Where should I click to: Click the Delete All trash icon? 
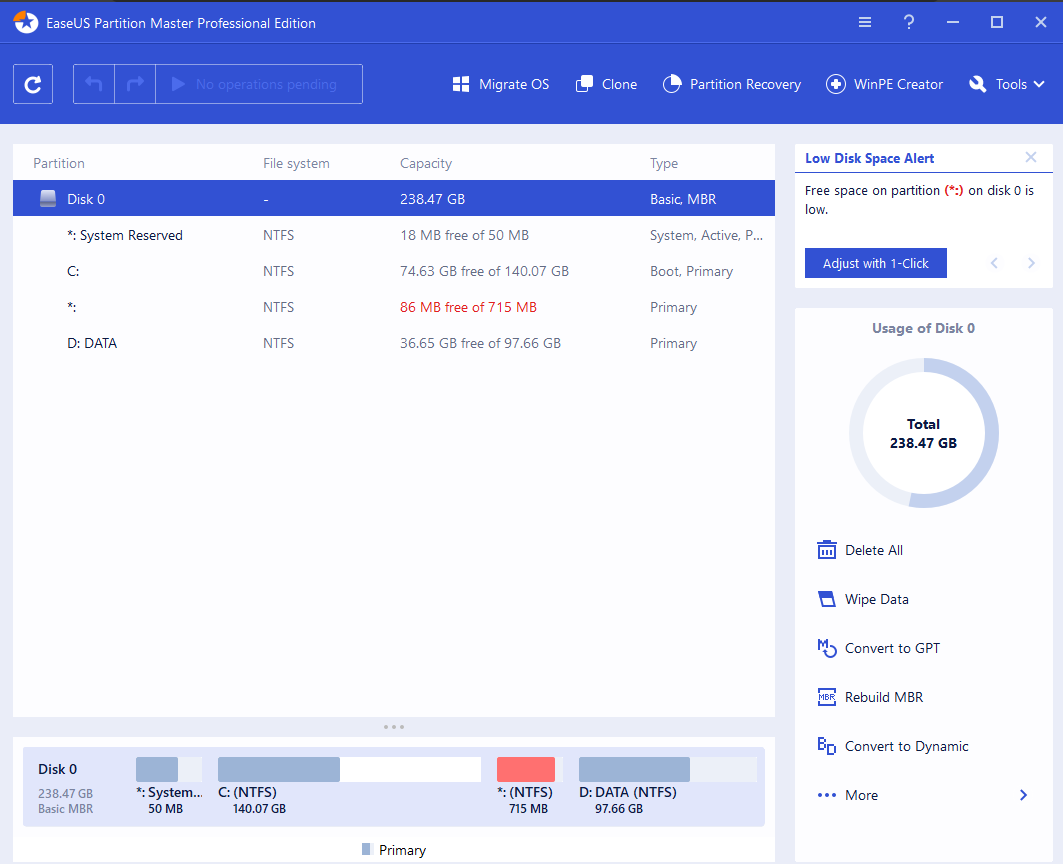point(826,550)
